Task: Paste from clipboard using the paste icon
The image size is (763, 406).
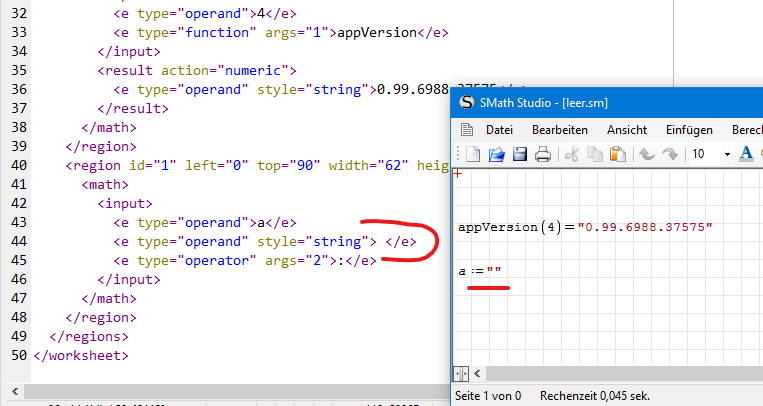Action: click(618, 154)
